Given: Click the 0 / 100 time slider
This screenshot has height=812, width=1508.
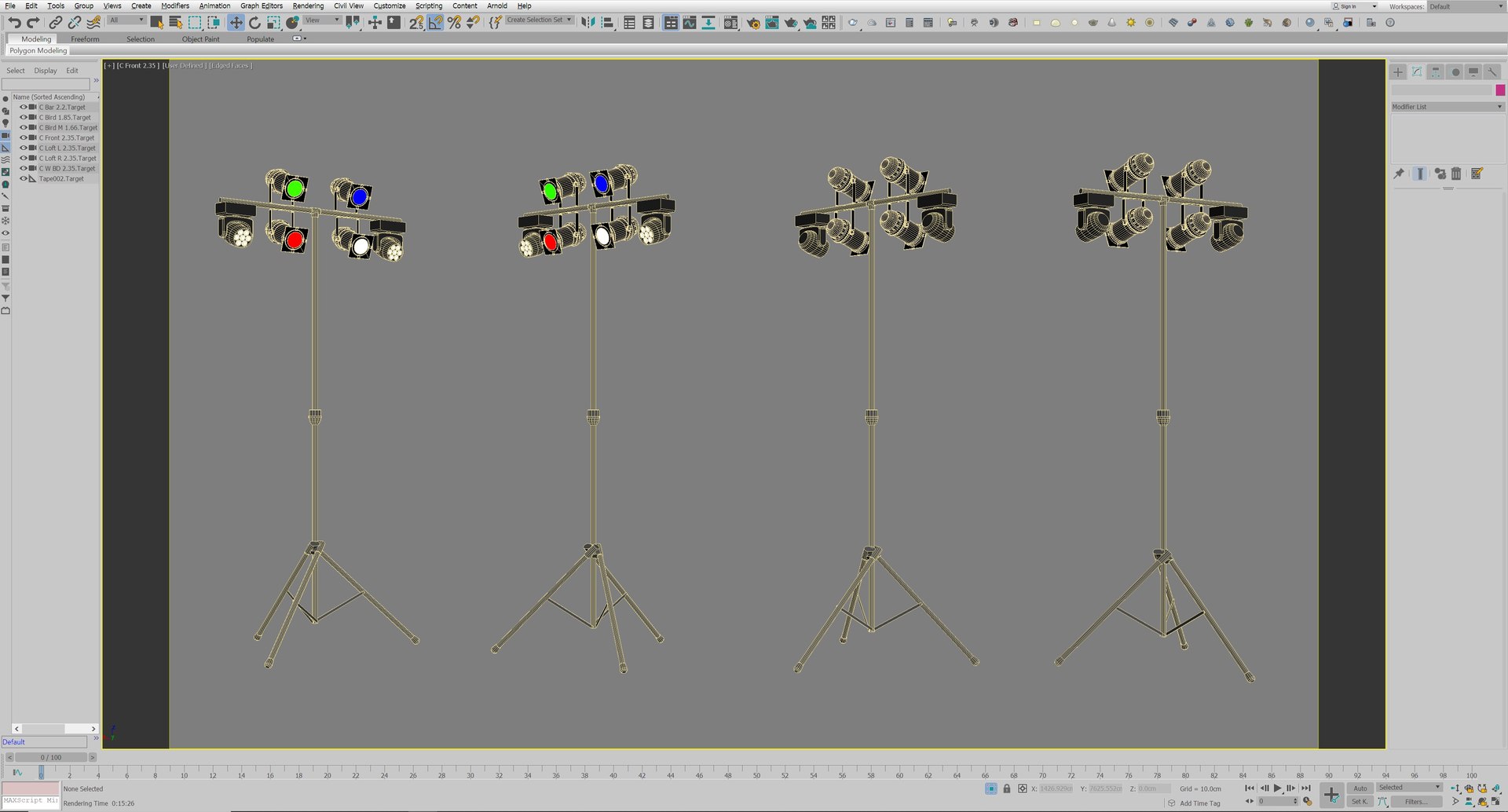Looking at the screenshot, I should (x=51, y=758).
